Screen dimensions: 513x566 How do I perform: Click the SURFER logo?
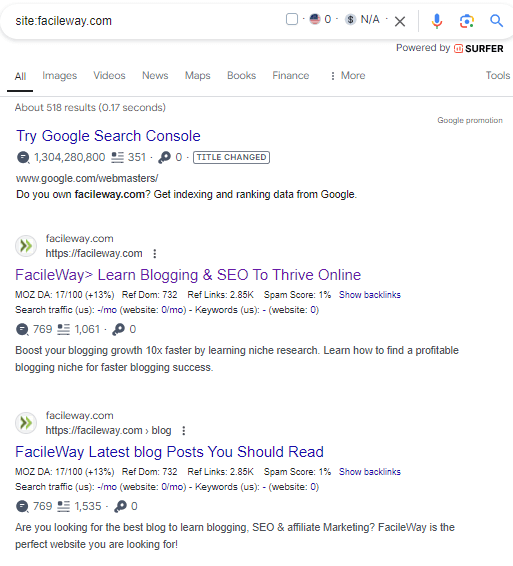coord(478,48)
